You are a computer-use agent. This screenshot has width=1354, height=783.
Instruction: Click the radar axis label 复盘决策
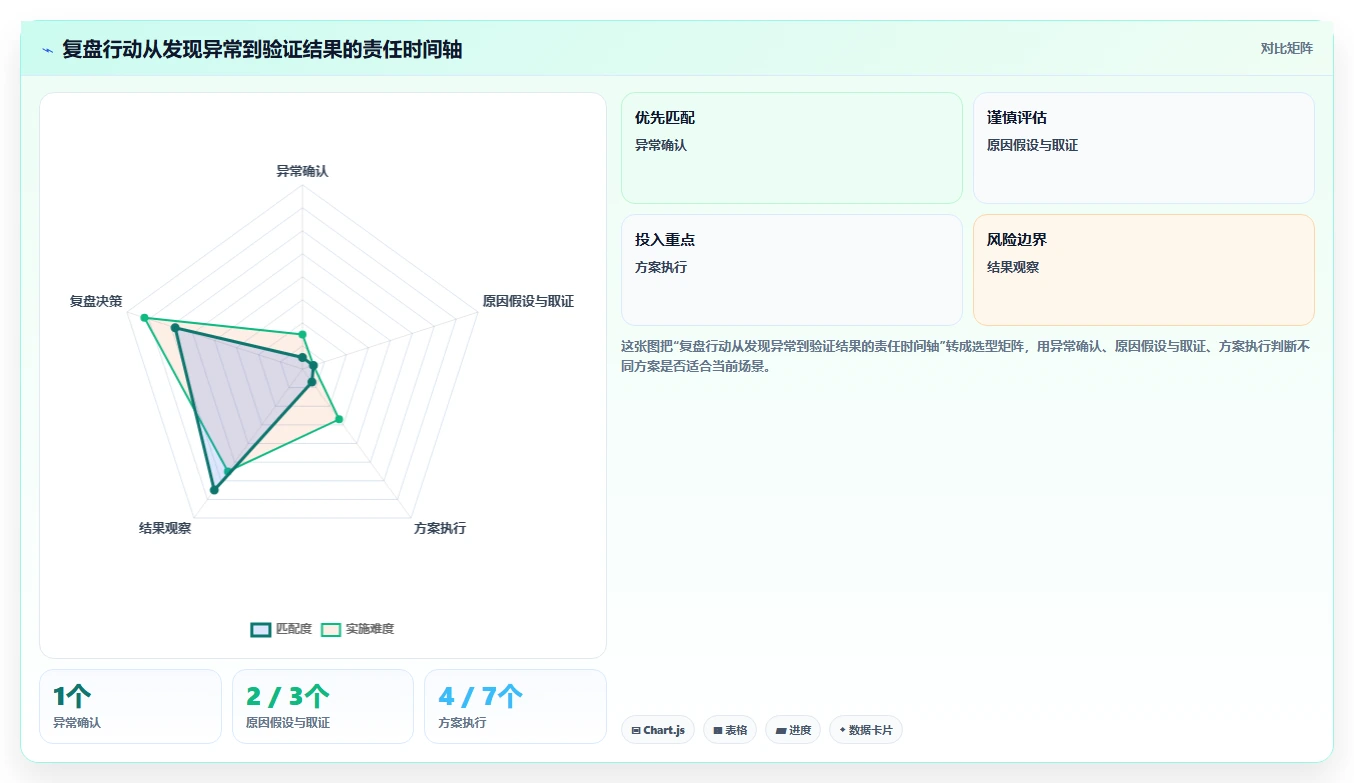[x=96, y=301]
